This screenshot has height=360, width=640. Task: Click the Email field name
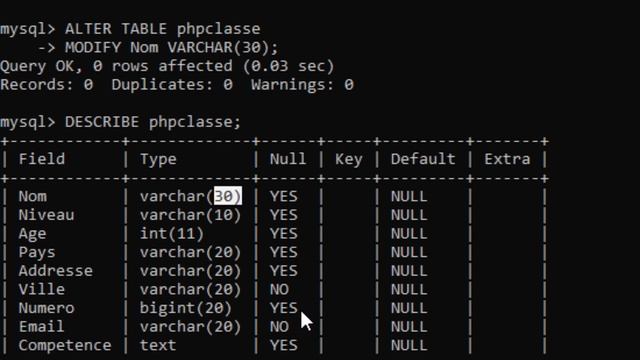41,327
